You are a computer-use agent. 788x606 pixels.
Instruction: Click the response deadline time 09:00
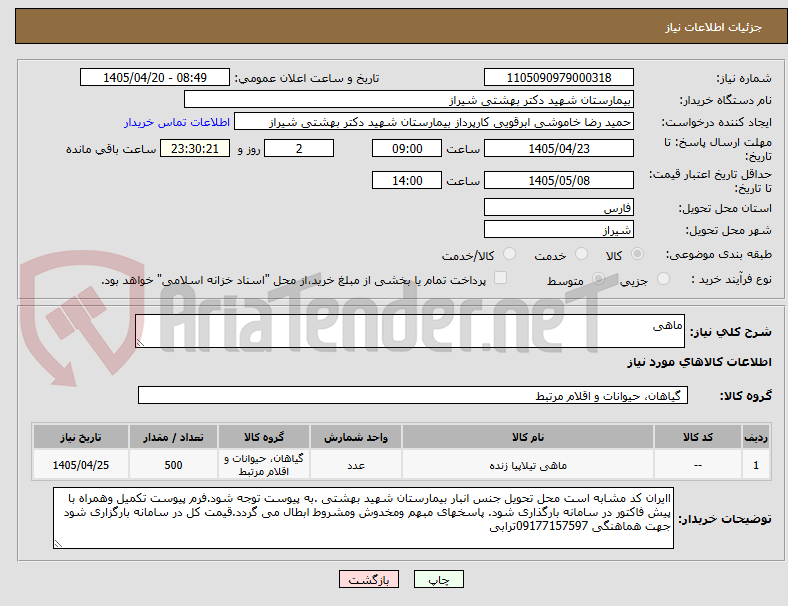click(407, 148)
